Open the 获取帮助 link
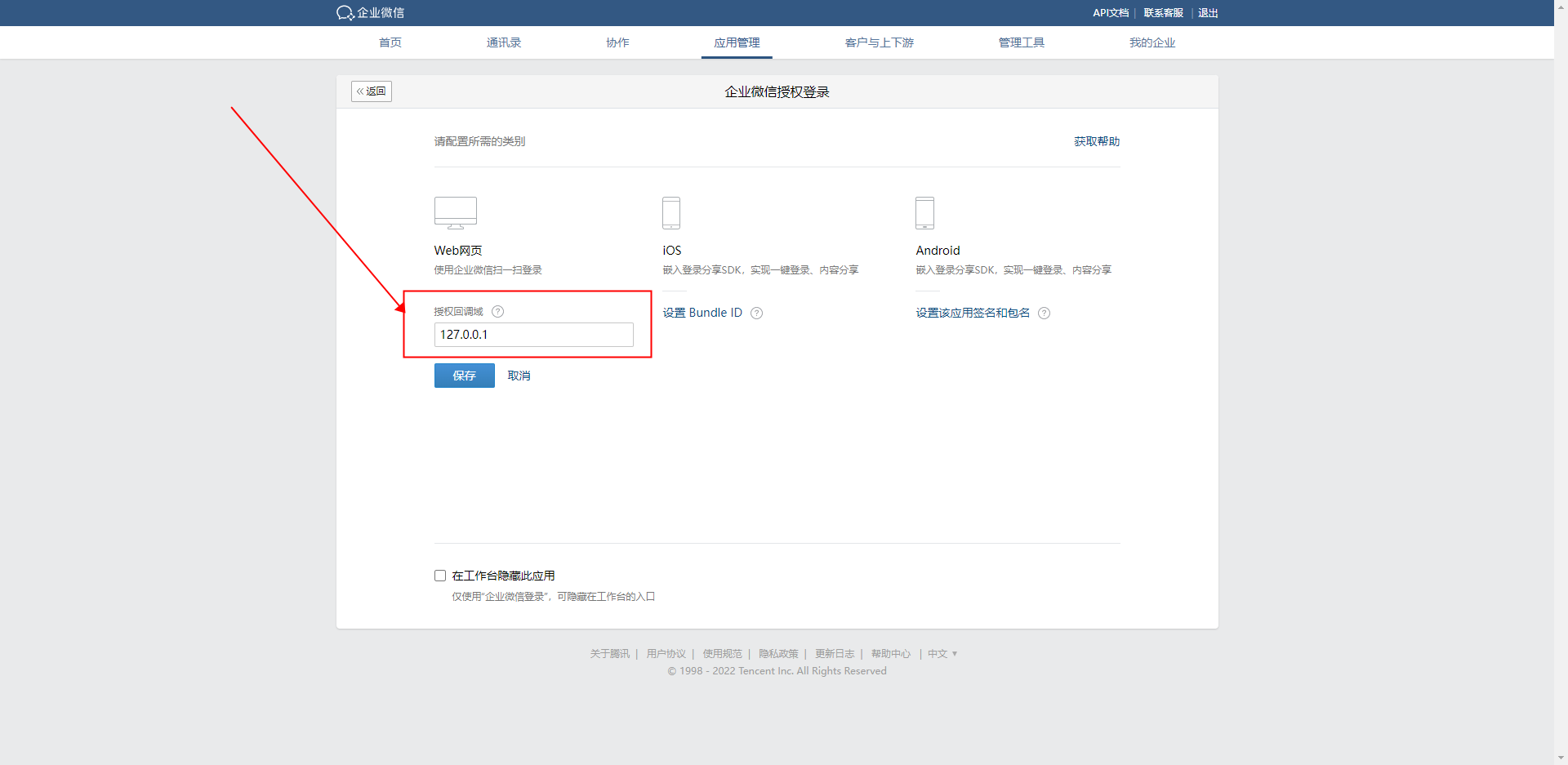Screen dimensions: 1568x765 [x=1096, y=141]
